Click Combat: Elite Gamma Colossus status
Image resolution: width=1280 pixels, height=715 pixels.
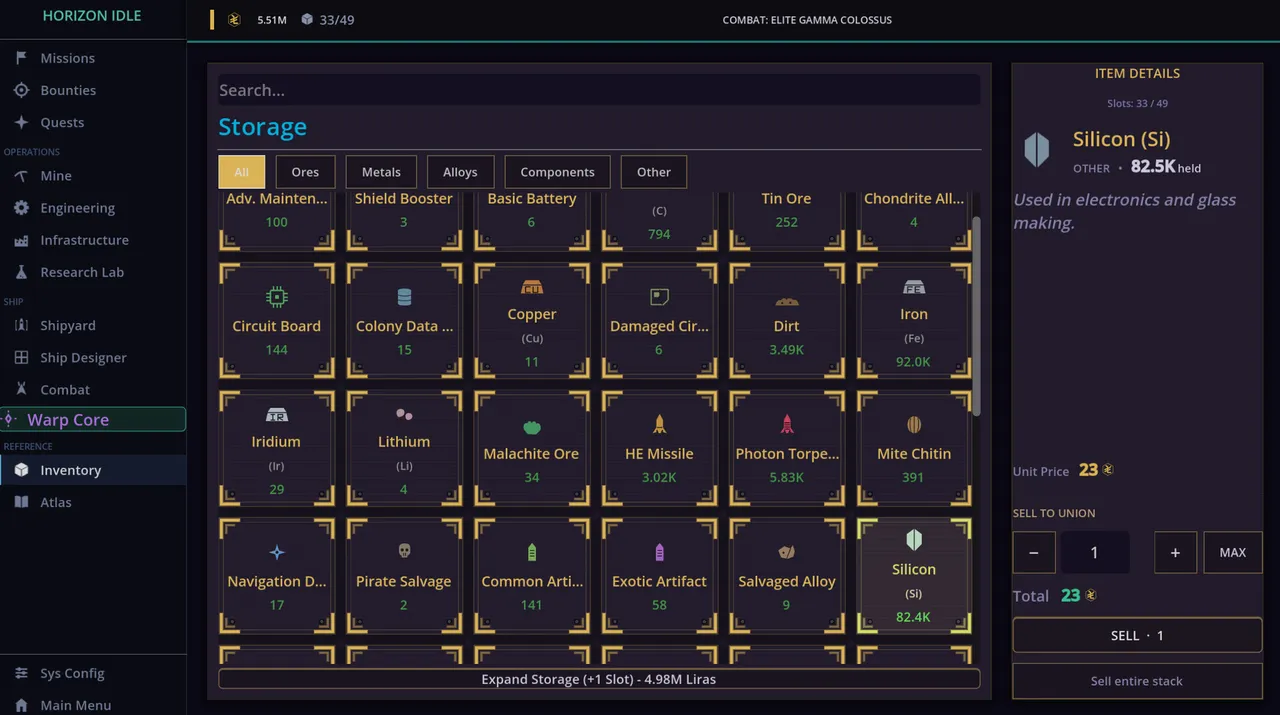807,20
